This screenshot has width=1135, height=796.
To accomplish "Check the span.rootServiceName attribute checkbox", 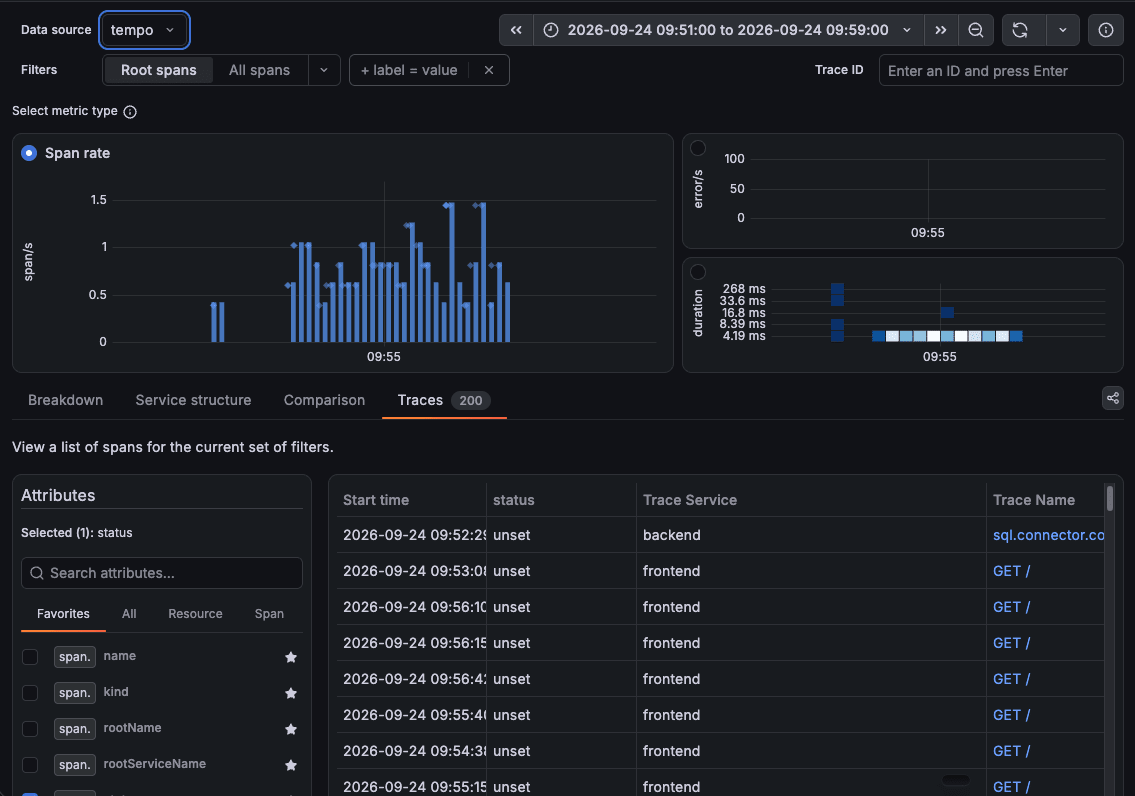I will [30, 765].
